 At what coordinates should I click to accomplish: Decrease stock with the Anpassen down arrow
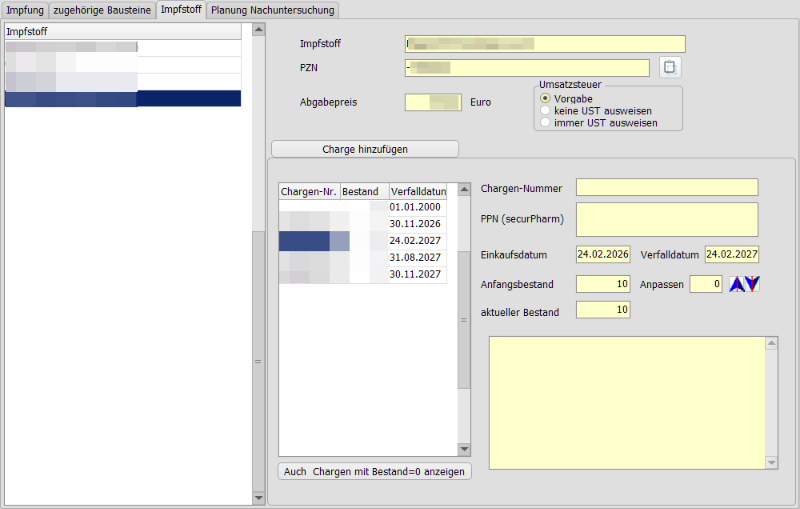click(752, 284)
